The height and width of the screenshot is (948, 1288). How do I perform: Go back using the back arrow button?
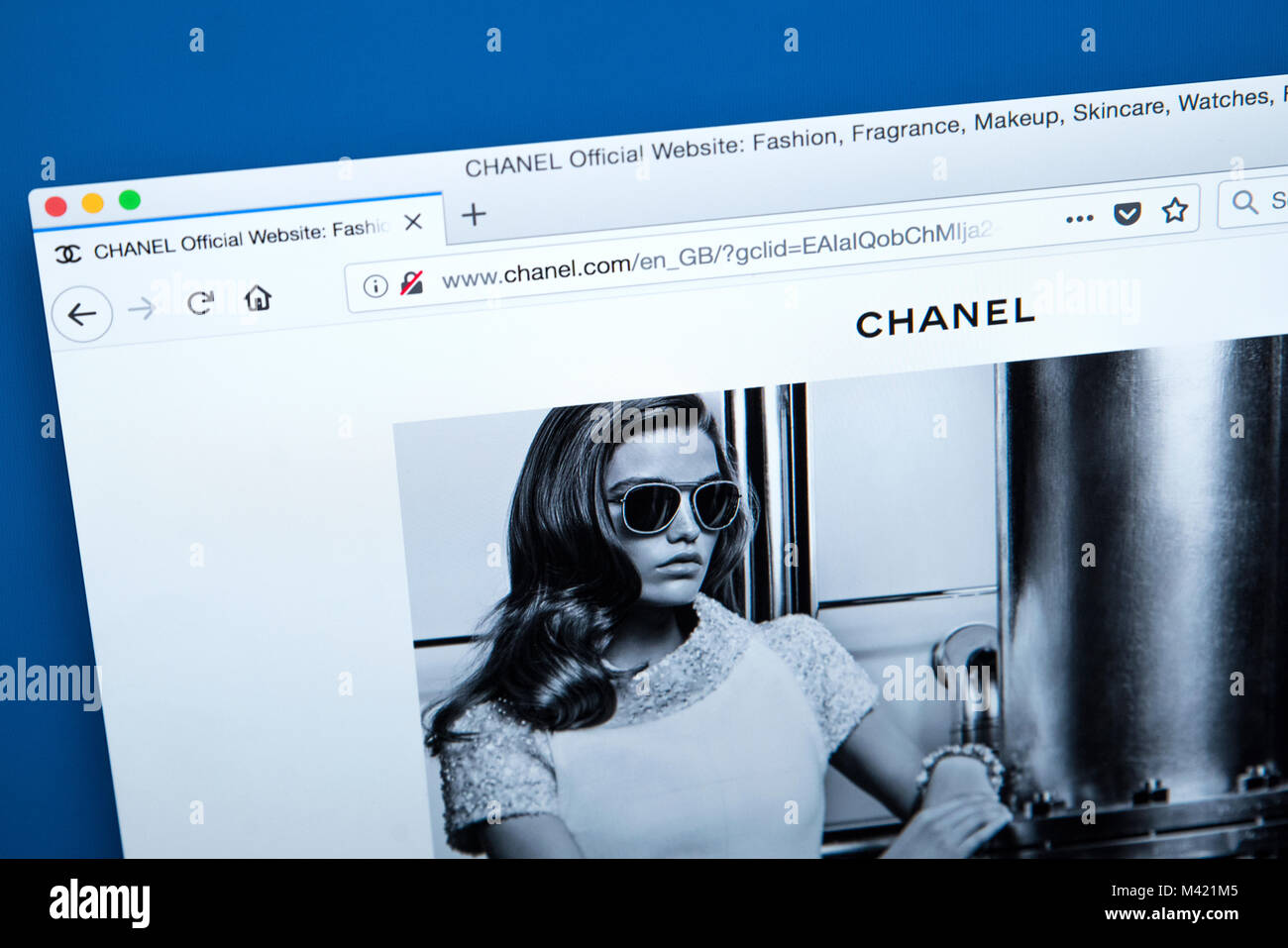point(81,315)
